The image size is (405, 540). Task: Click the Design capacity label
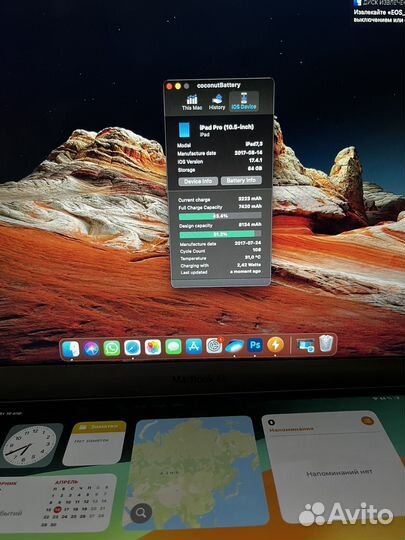tap(196, 226)
